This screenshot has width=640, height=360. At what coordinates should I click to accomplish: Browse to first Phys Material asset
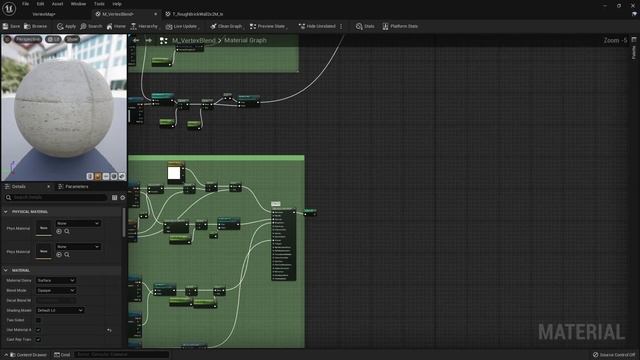[x=67, y=231]
